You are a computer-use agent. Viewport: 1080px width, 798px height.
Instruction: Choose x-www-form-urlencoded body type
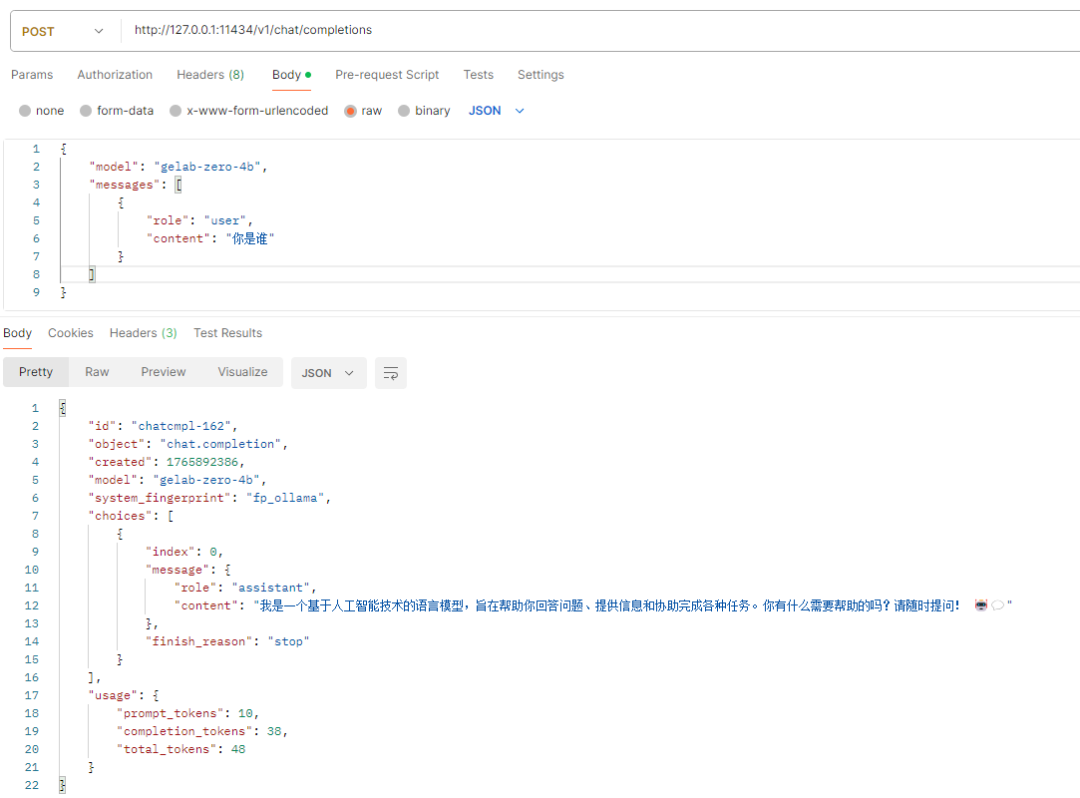coord(176,111)
